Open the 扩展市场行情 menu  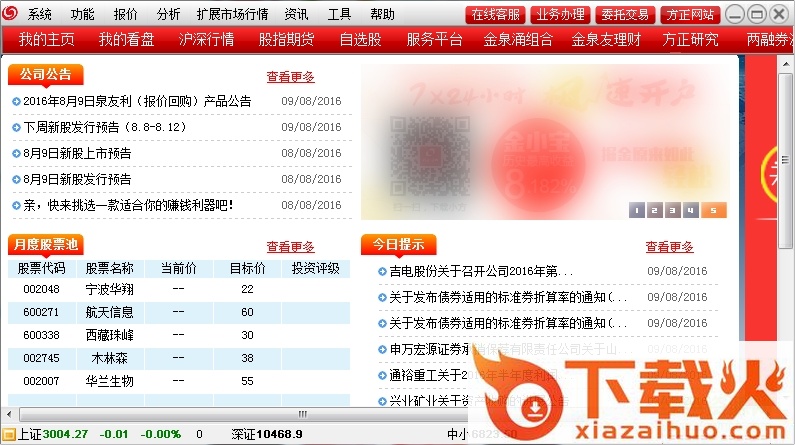coord(232,14)
